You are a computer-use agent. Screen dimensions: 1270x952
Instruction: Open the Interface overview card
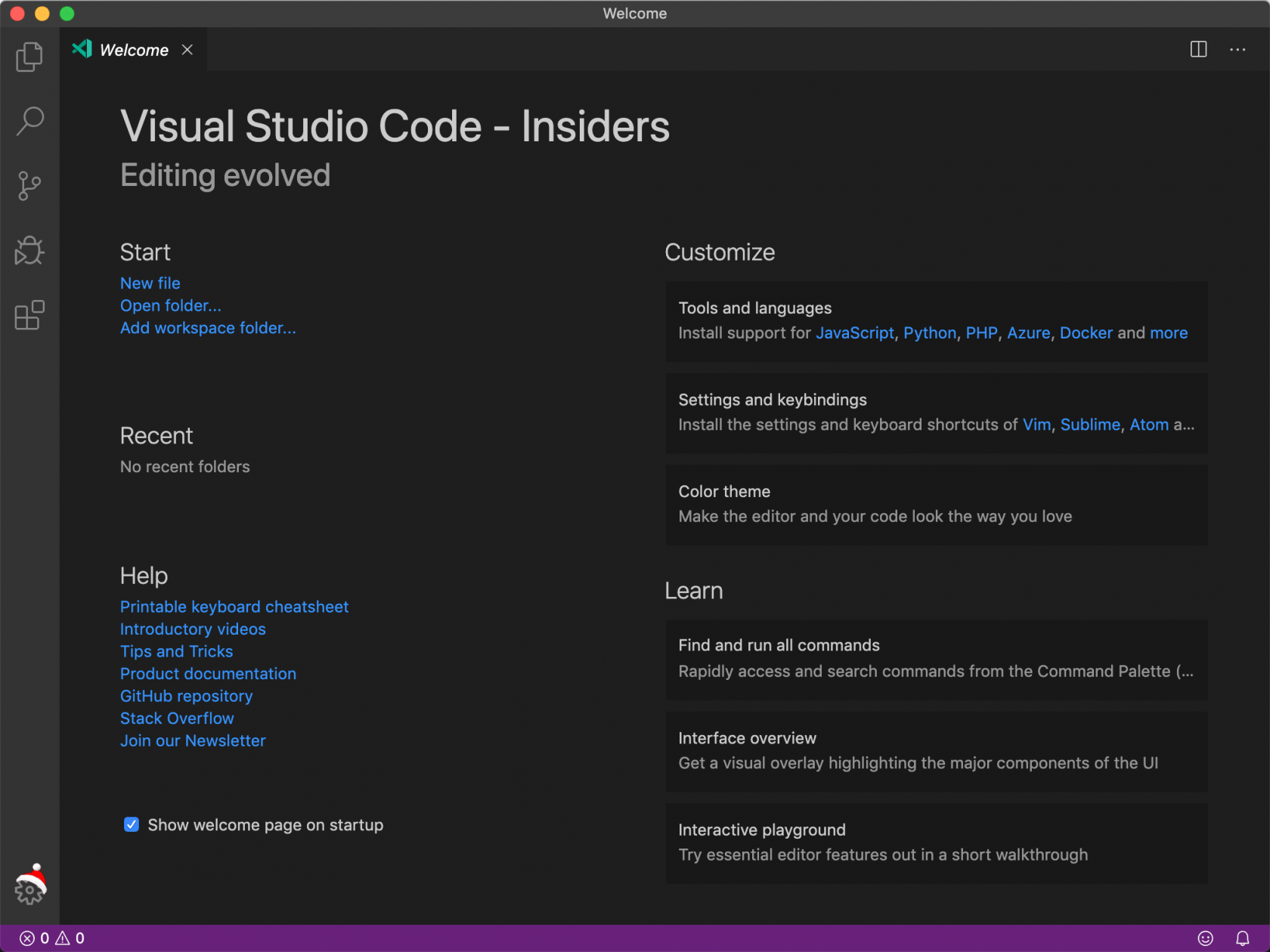pyautogui.click(x=936, y=751)
